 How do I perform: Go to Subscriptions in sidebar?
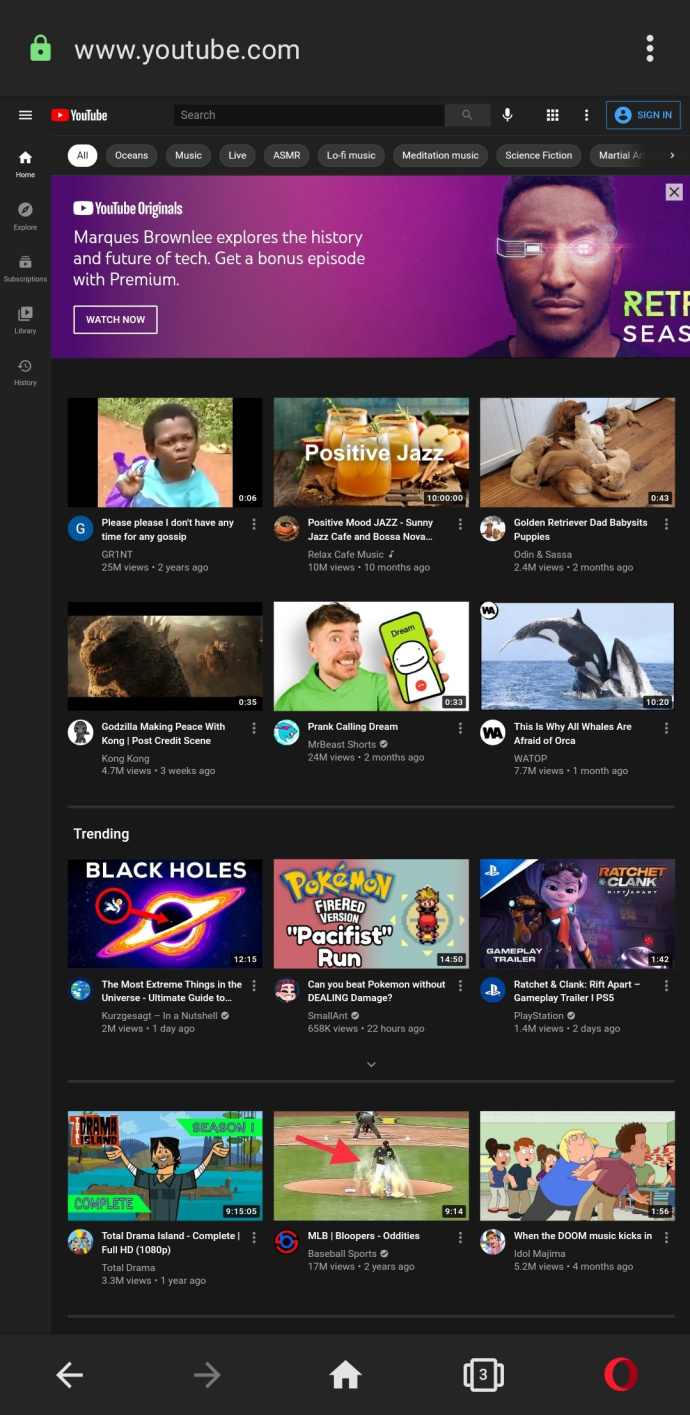[25, 267]
